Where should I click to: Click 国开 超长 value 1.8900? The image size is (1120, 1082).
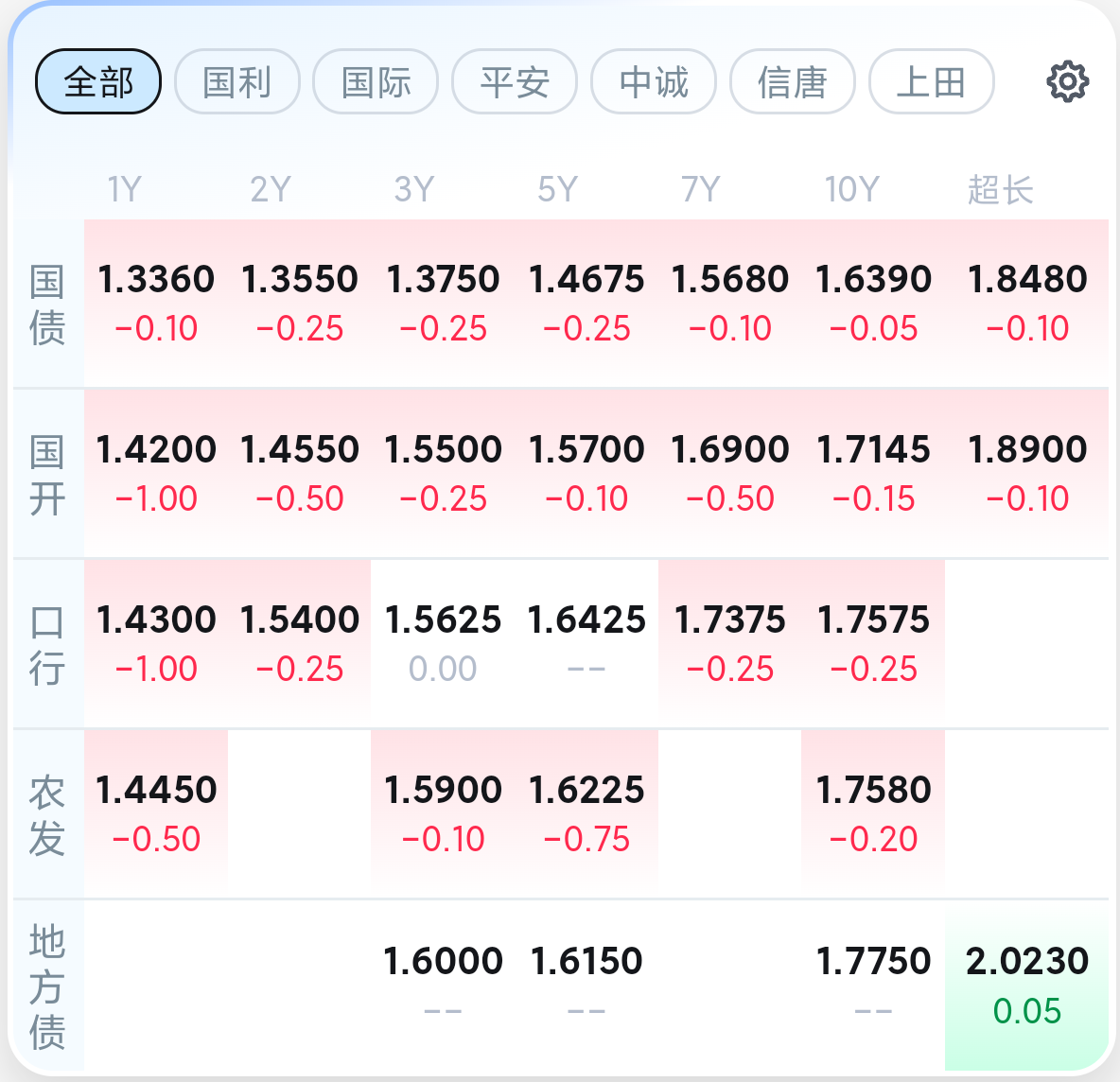(x=1027, y=473)
